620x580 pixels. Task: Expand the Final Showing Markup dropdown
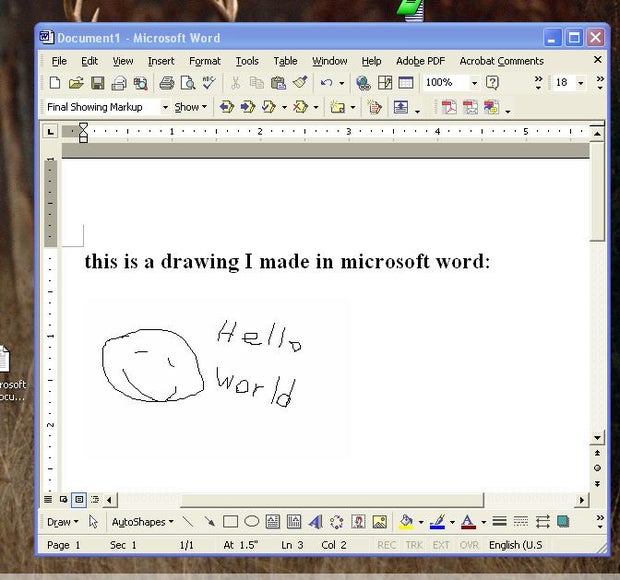click(165, 107)
